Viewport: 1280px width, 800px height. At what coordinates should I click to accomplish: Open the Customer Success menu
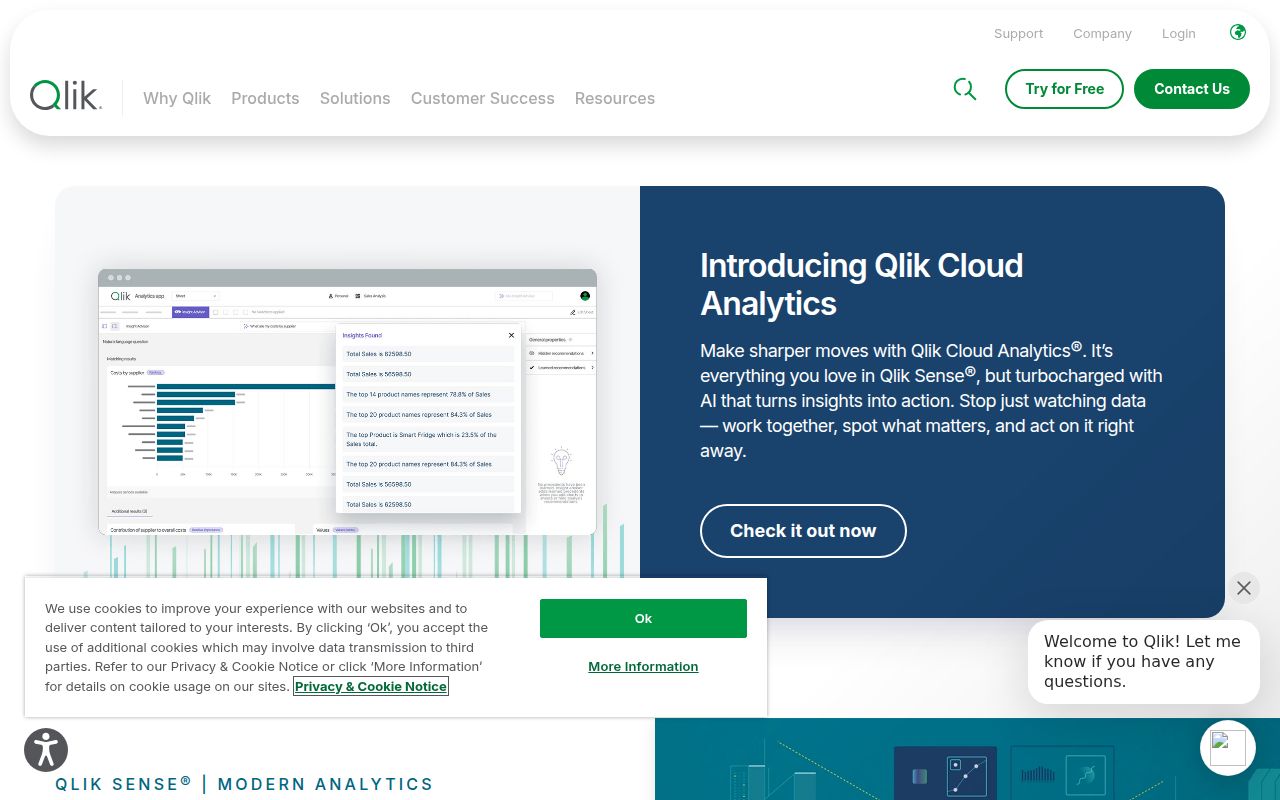click(482, 98)
